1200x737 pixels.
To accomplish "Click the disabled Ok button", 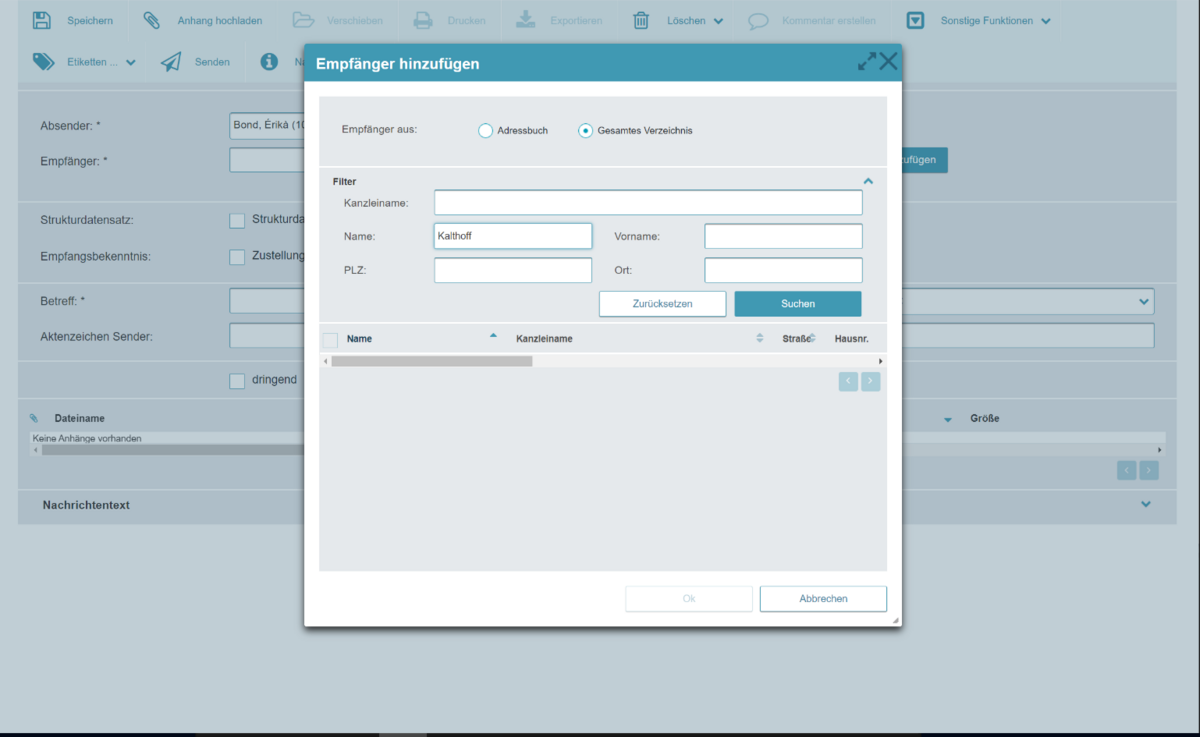I will click(x=689, y=599).
